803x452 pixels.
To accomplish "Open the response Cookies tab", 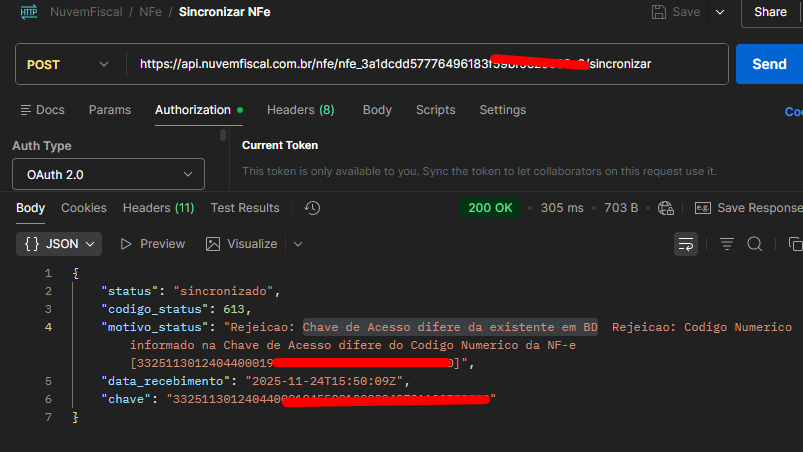I will (x=84, y=208).
